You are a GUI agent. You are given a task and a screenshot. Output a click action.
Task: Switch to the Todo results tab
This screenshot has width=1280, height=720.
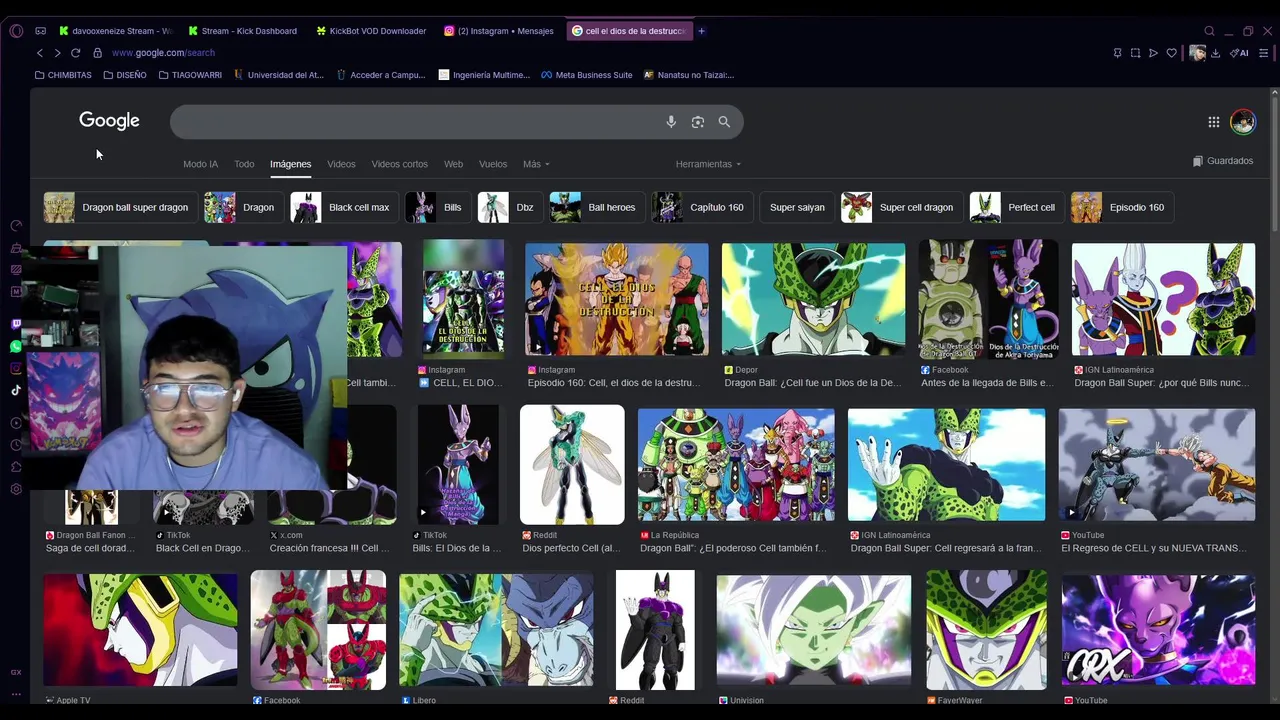(244, 164)
